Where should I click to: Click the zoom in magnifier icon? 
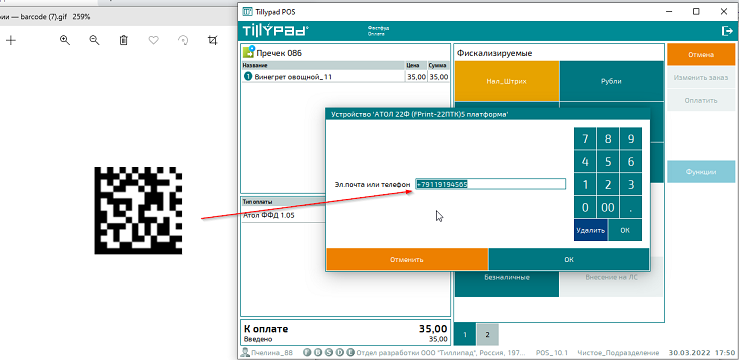(65, 40)
